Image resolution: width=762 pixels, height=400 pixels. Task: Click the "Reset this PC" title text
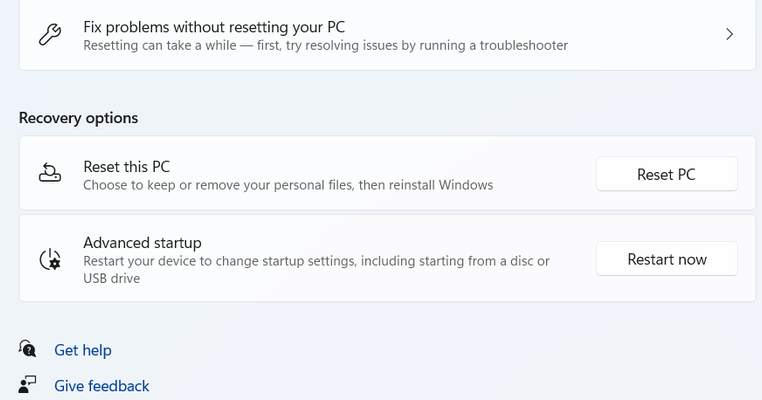tap(126, 167)
